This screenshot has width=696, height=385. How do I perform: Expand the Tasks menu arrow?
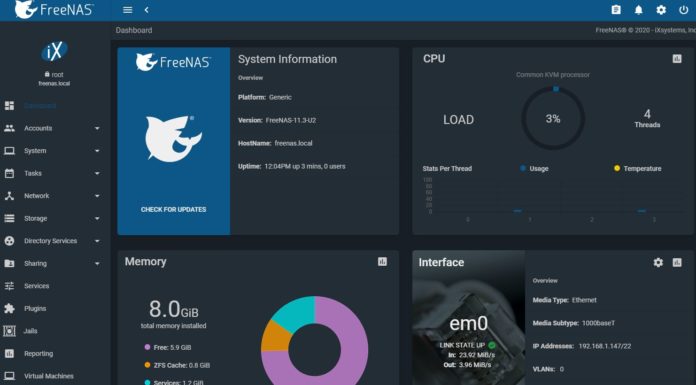click(x=97, y=173)
